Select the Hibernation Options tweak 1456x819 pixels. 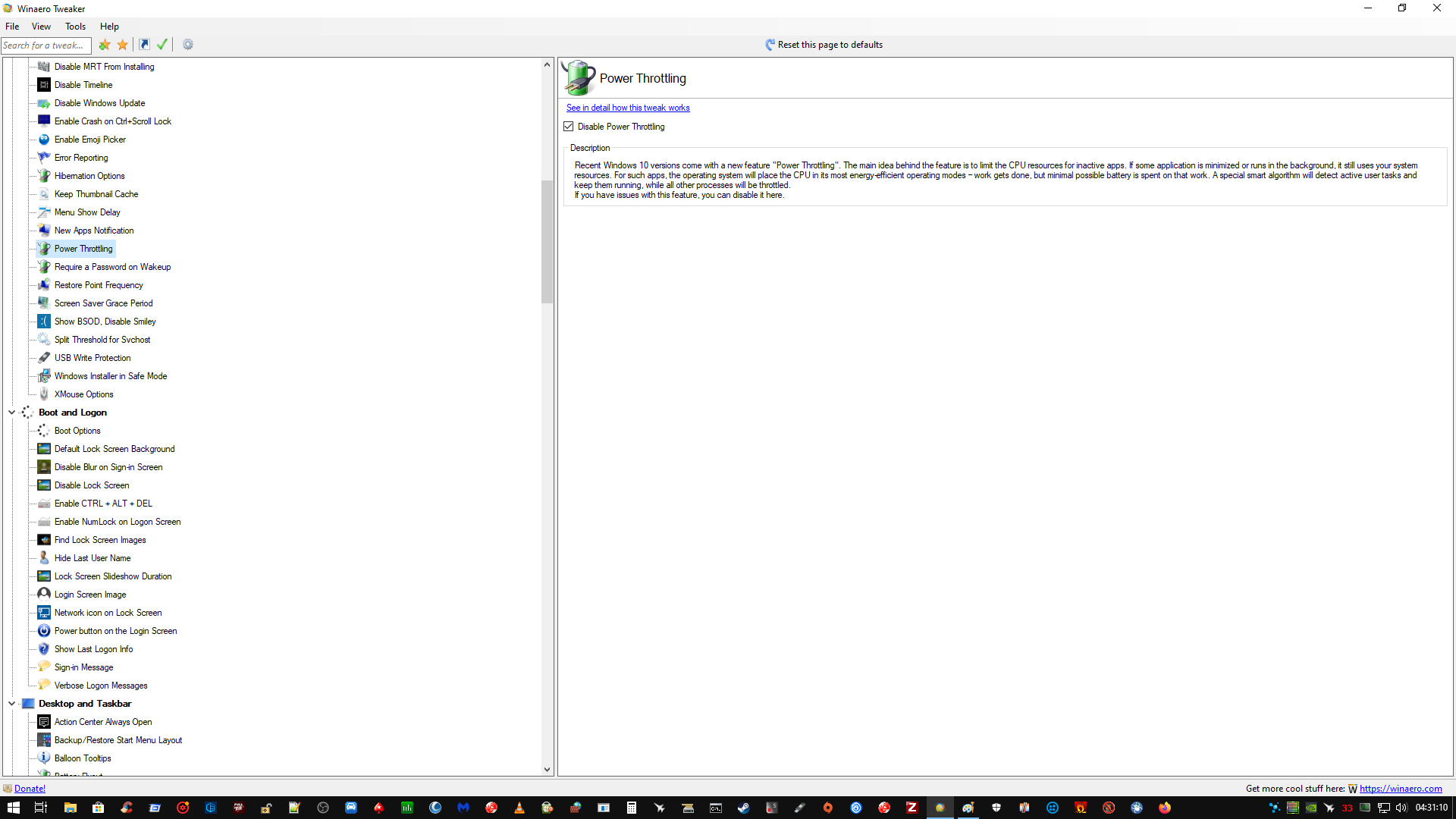[89, 176]
